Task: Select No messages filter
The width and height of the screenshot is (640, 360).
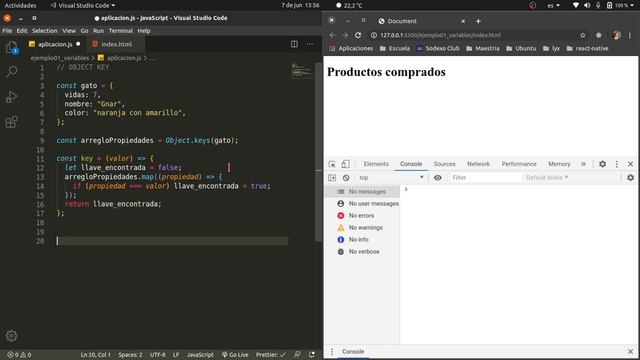Action: (x=362, y=191)
